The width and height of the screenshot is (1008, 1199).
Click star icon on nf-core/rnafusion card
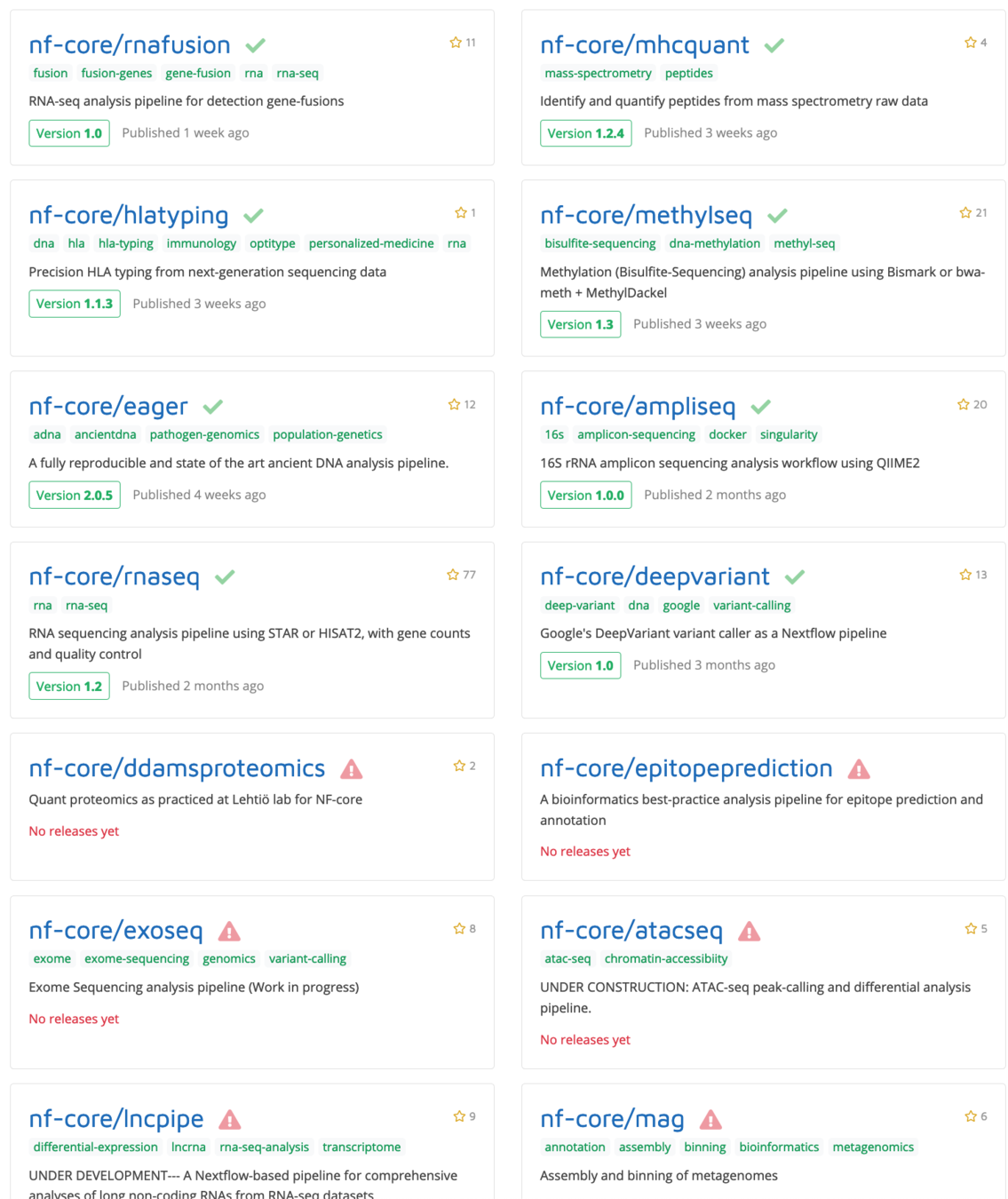(x=456, y=43)
